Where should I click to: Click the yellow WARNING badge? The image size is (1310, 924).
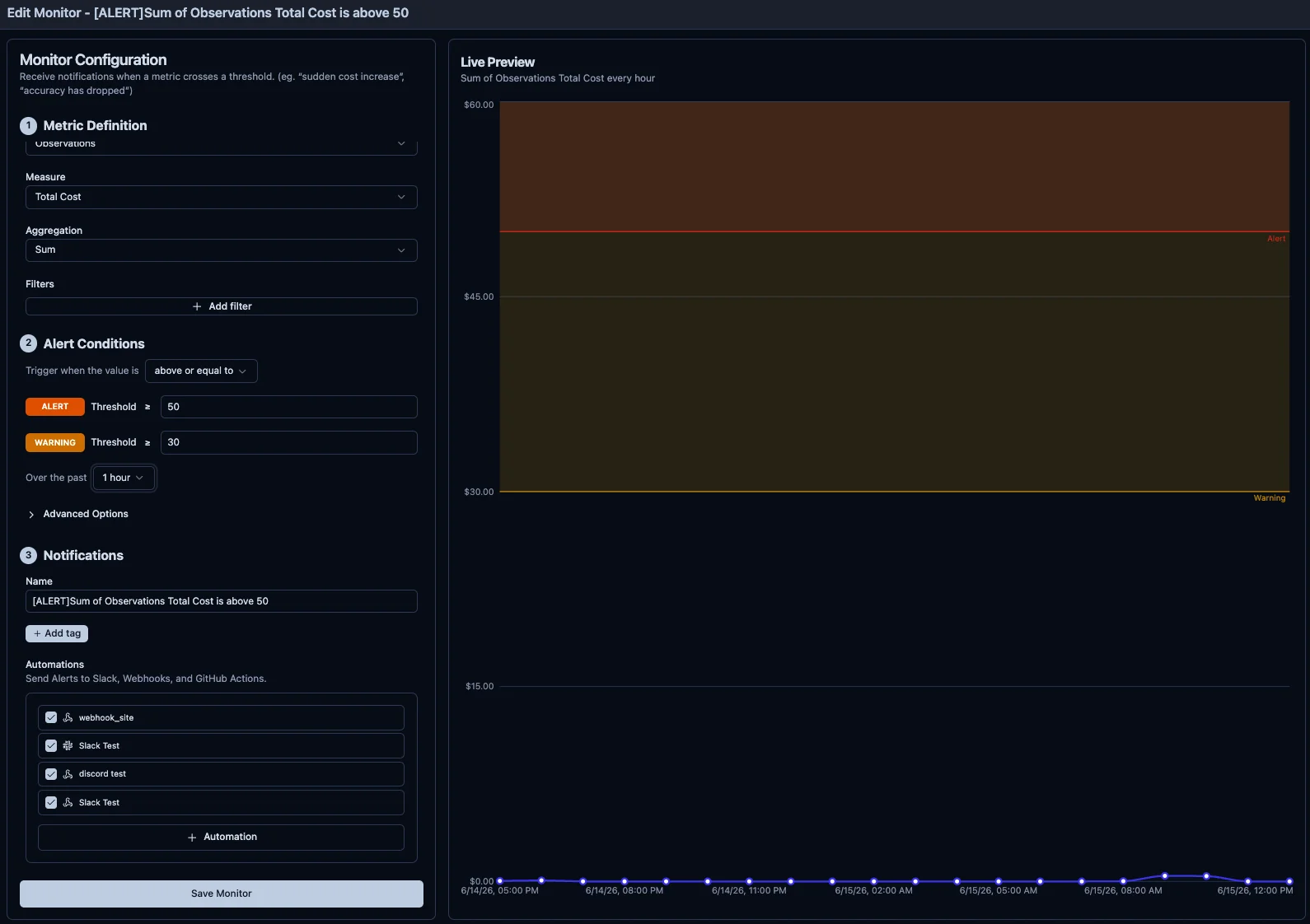point(55,442)
